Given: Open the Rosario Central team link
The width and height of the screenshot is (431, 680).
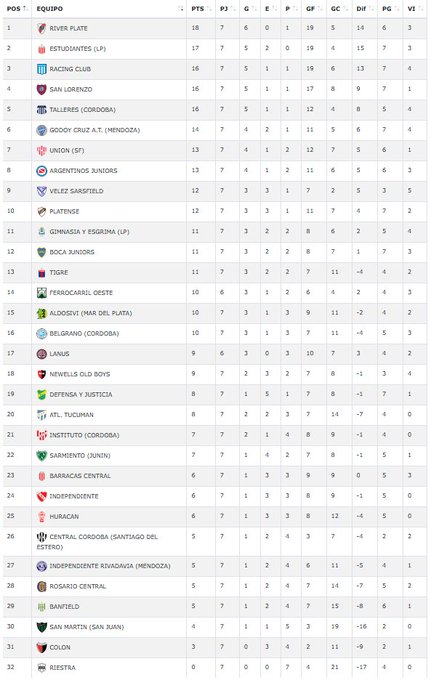Looking at the screenshot, I should click(78, 586).
